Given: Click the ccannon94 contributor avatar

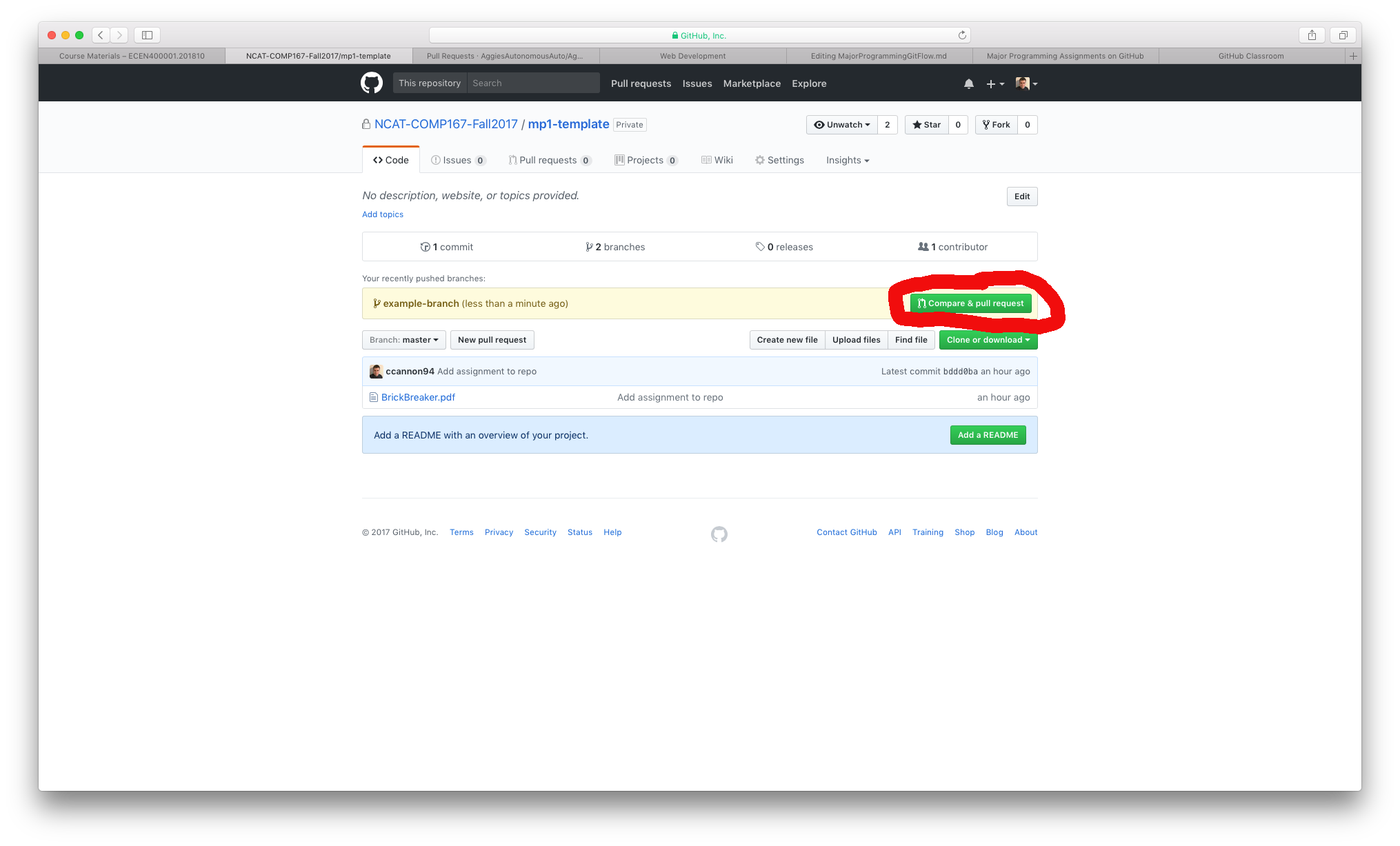Looking at the screenshot, I should pyautogui.click(x=378, y=371).
